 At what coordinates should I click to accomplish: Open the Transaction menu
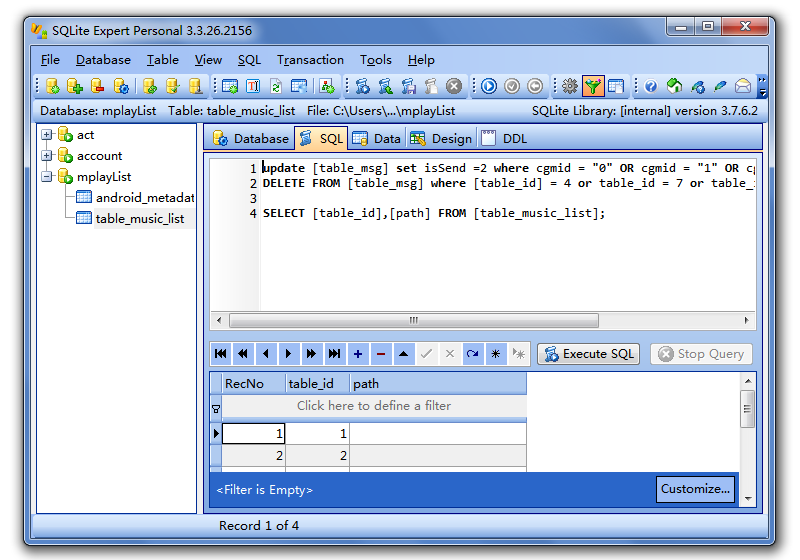click(310, 60)
